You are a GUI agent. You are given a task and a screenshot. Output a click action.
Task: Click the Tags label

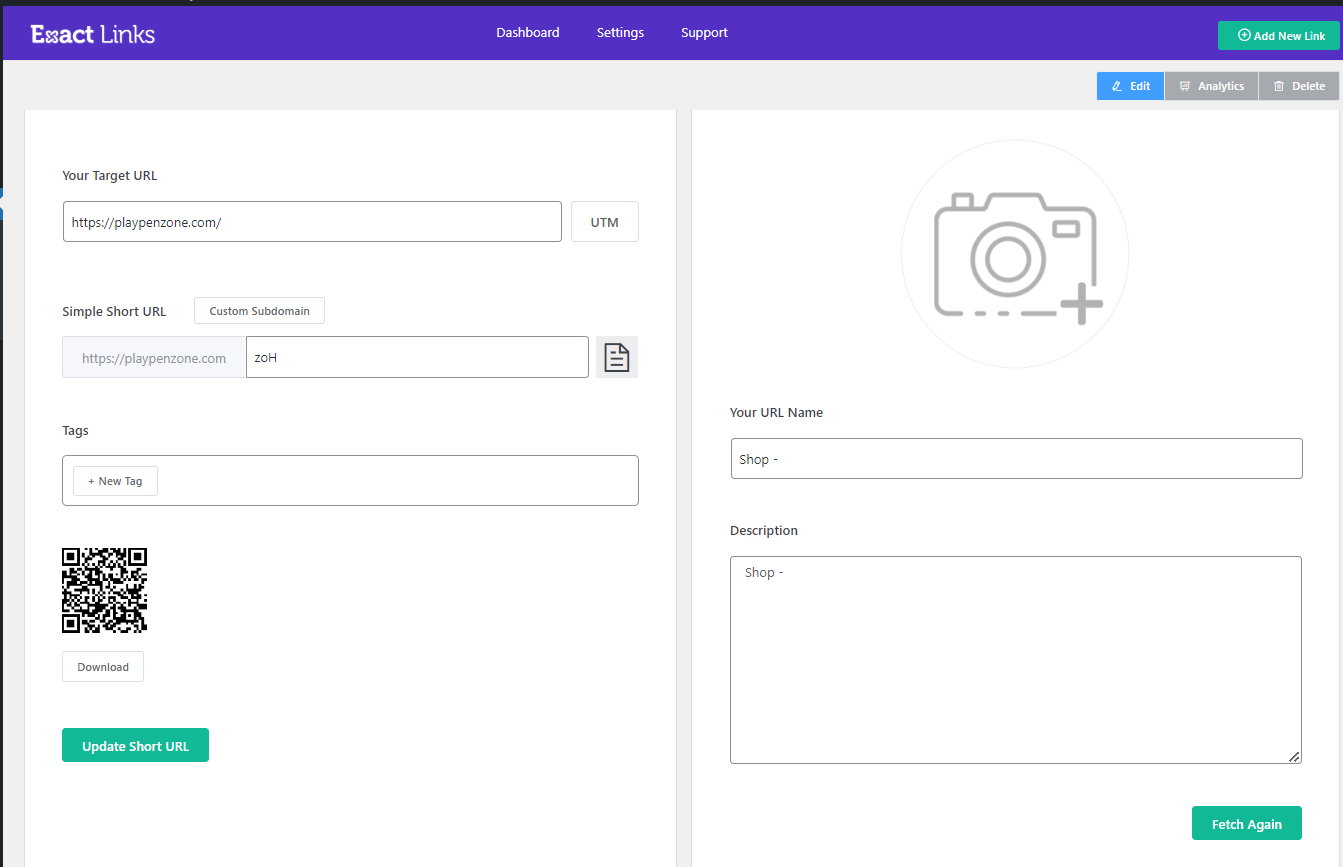[x=75, y=430]
